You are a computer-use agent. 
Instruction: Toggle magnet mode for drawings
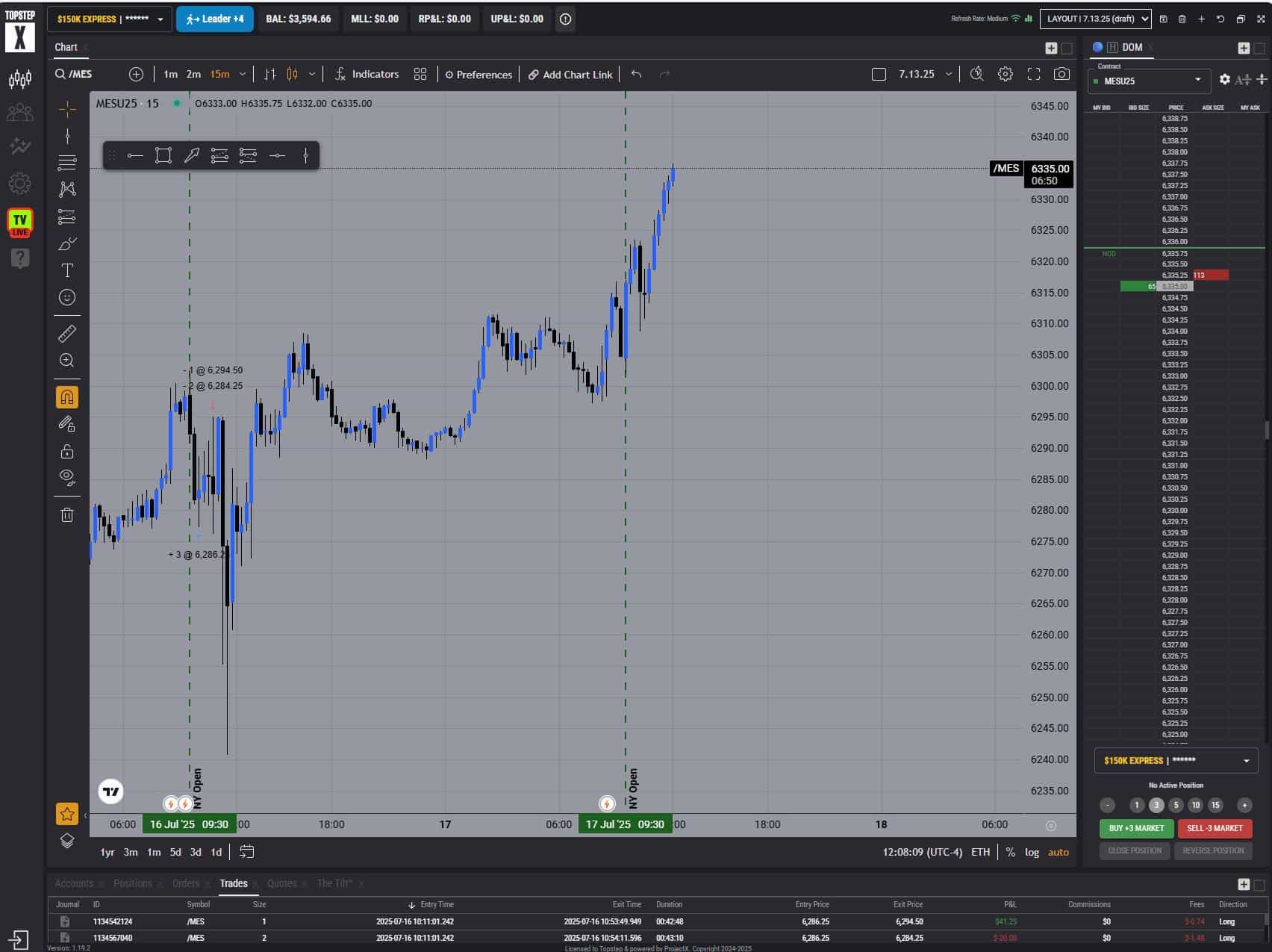point(67,397)
